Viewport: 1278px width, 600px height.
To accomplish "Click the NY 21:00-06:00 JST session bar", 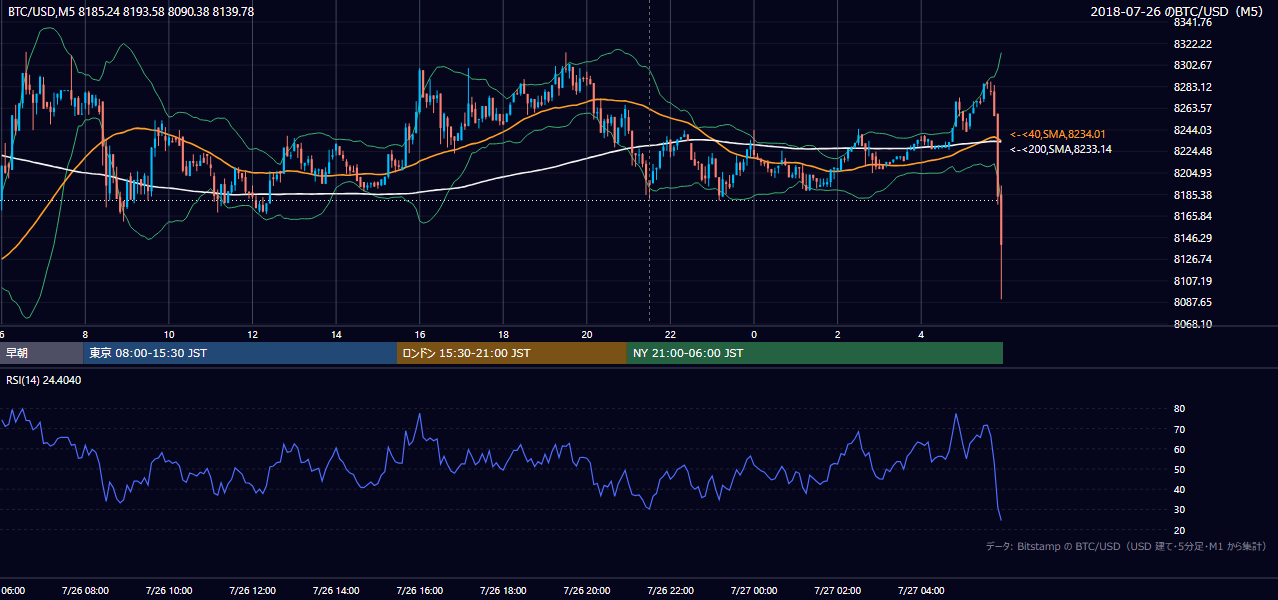I will [815, 353].
